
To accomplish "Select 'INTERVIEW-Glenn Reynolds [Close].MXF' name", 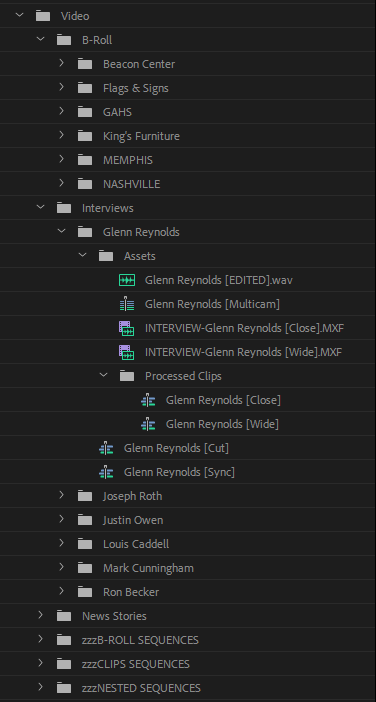I will (x=244, y=329).
